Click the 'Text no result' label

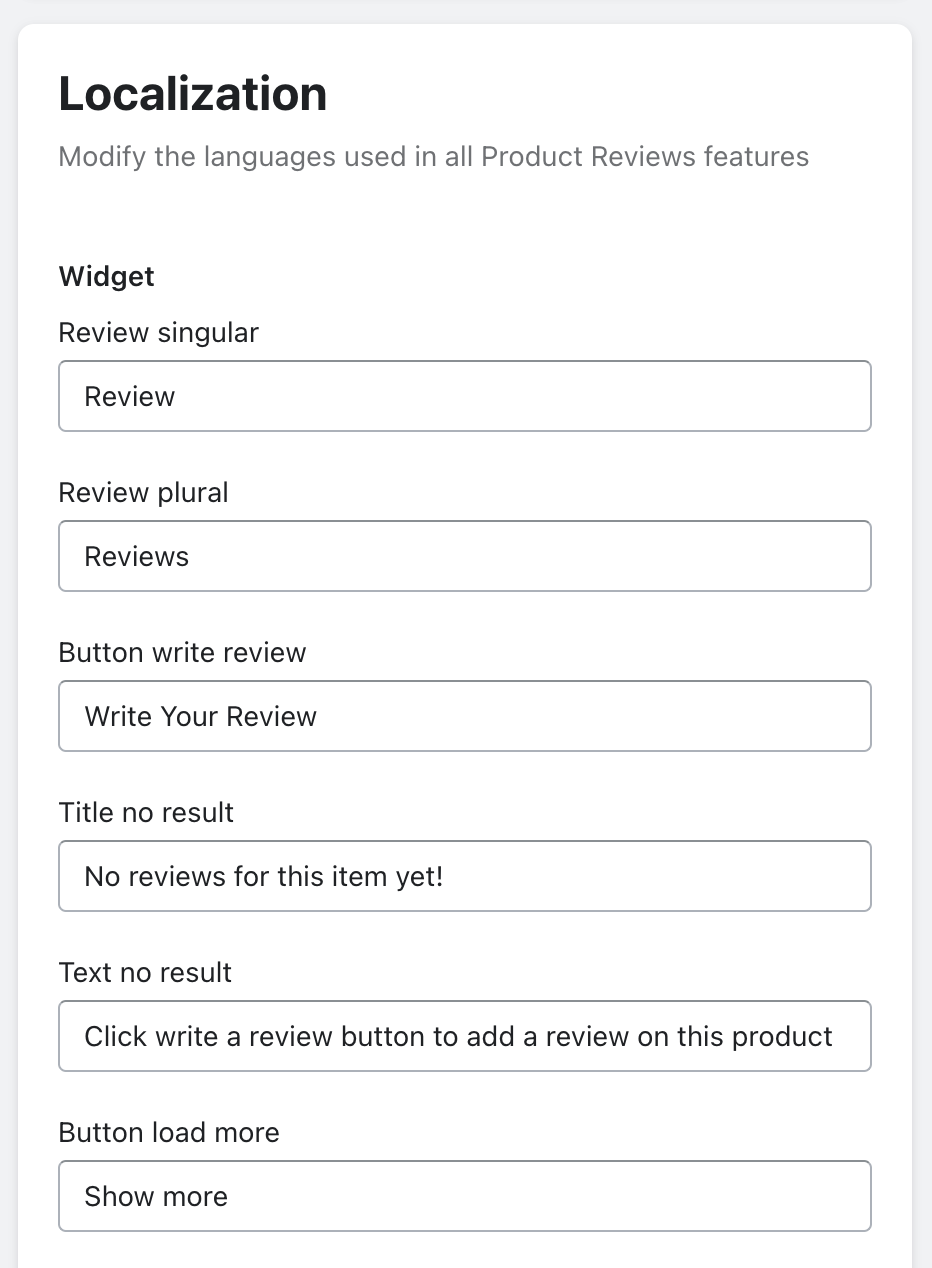click(x=145, y=972)
